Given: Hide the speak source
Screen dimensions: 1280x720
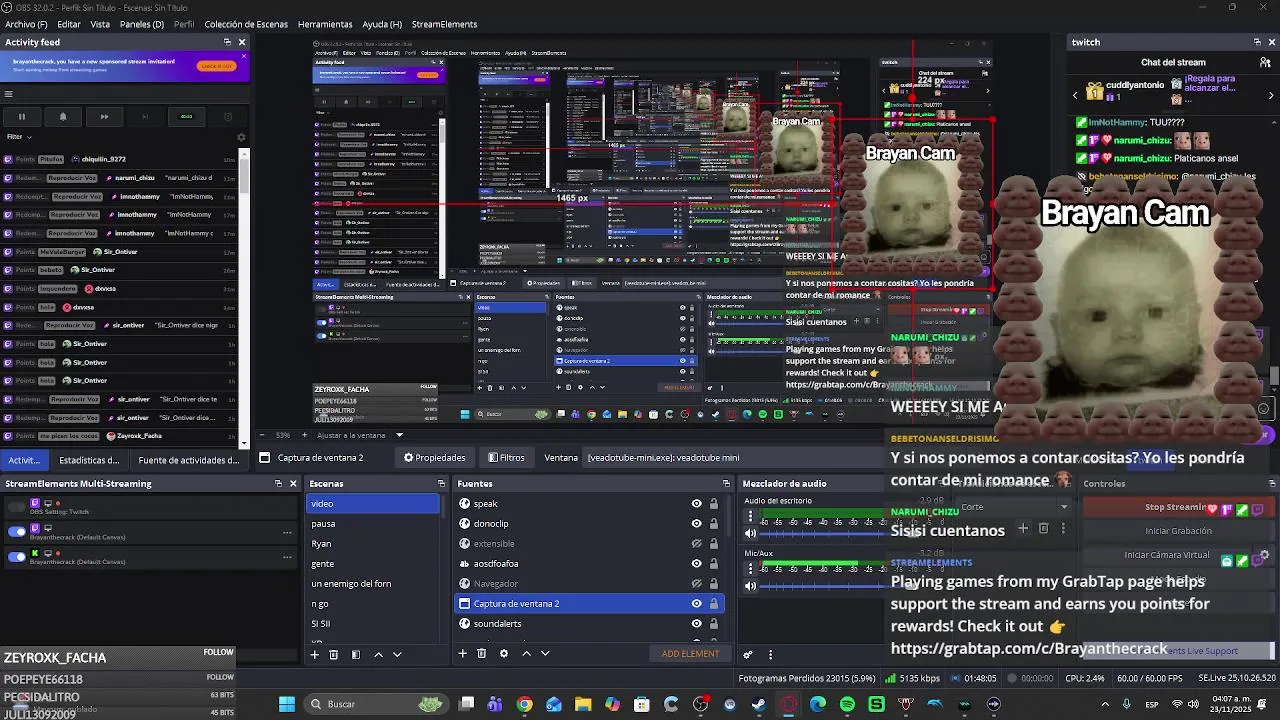Looking at the screenshot, I should (697, 504).
